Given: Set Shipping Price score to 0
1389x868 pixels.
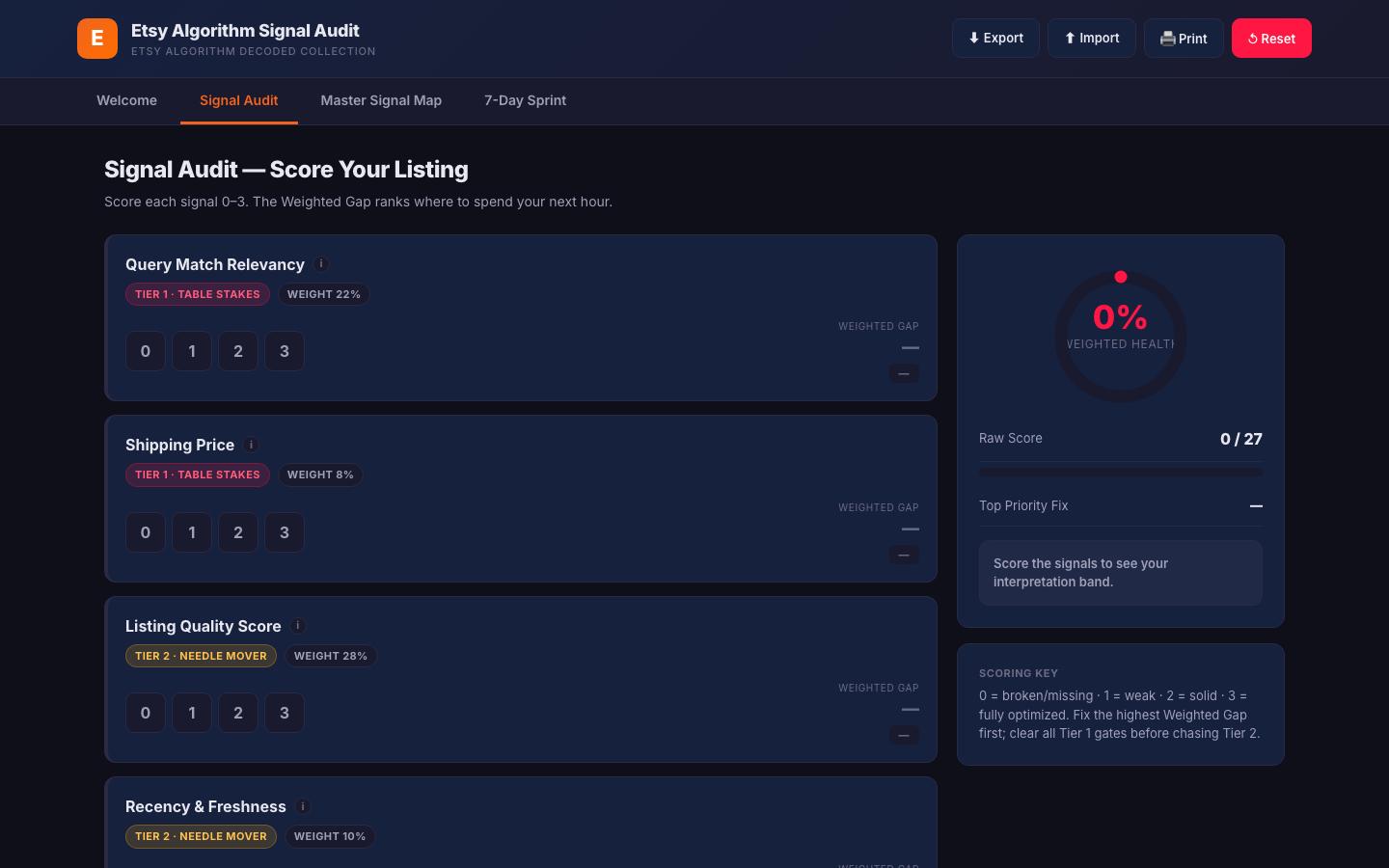Looking at the screenshot, I should (146, 532).
